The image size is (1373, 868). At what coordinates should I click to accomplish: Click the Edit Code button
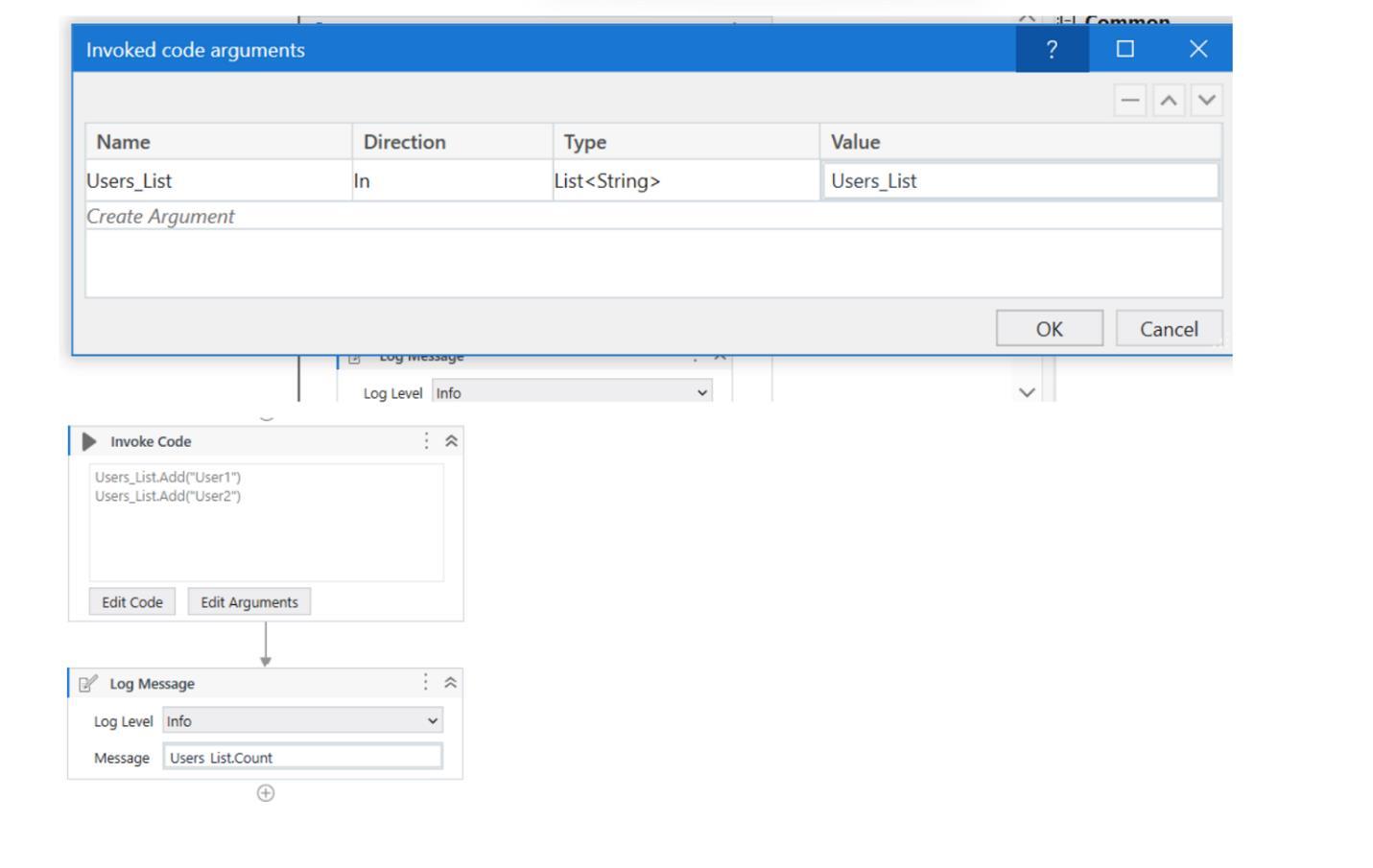tap(132, 602)
